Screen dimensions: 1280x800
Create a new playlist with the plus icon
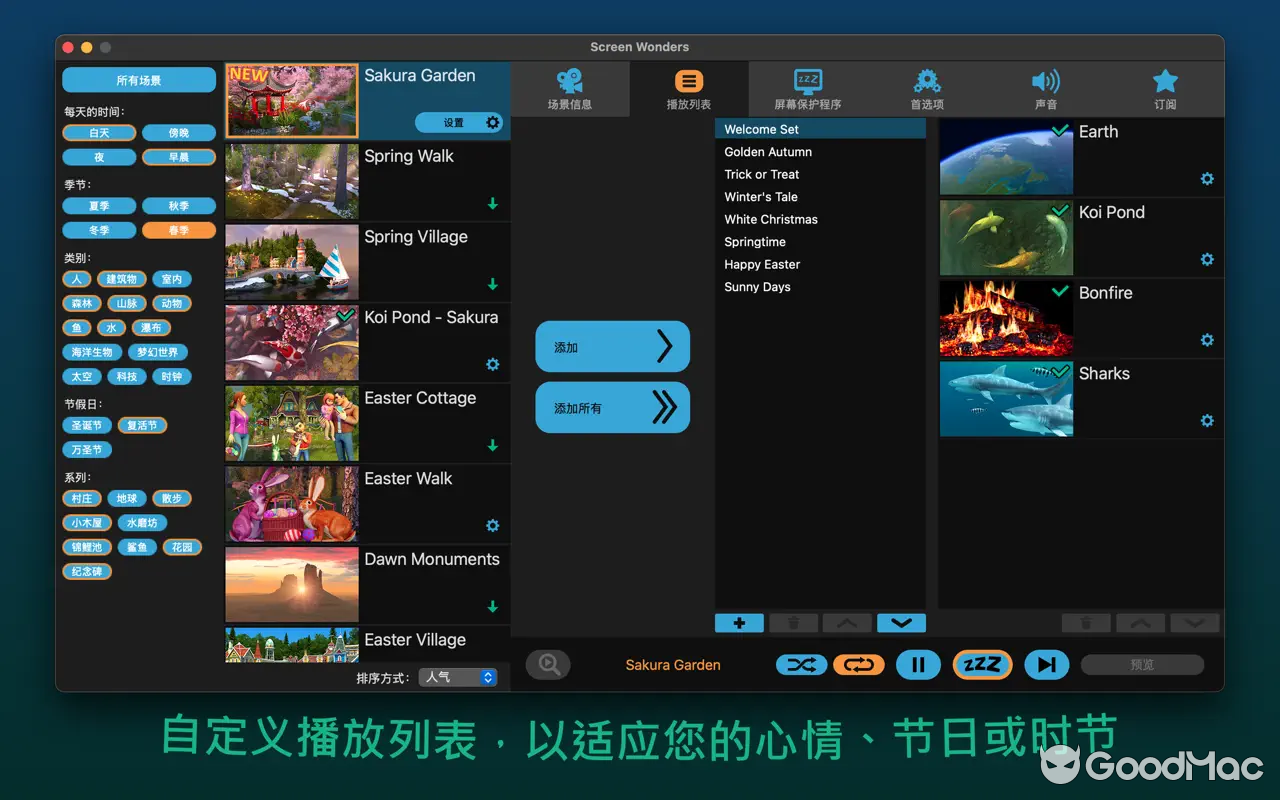pos(739,622)
